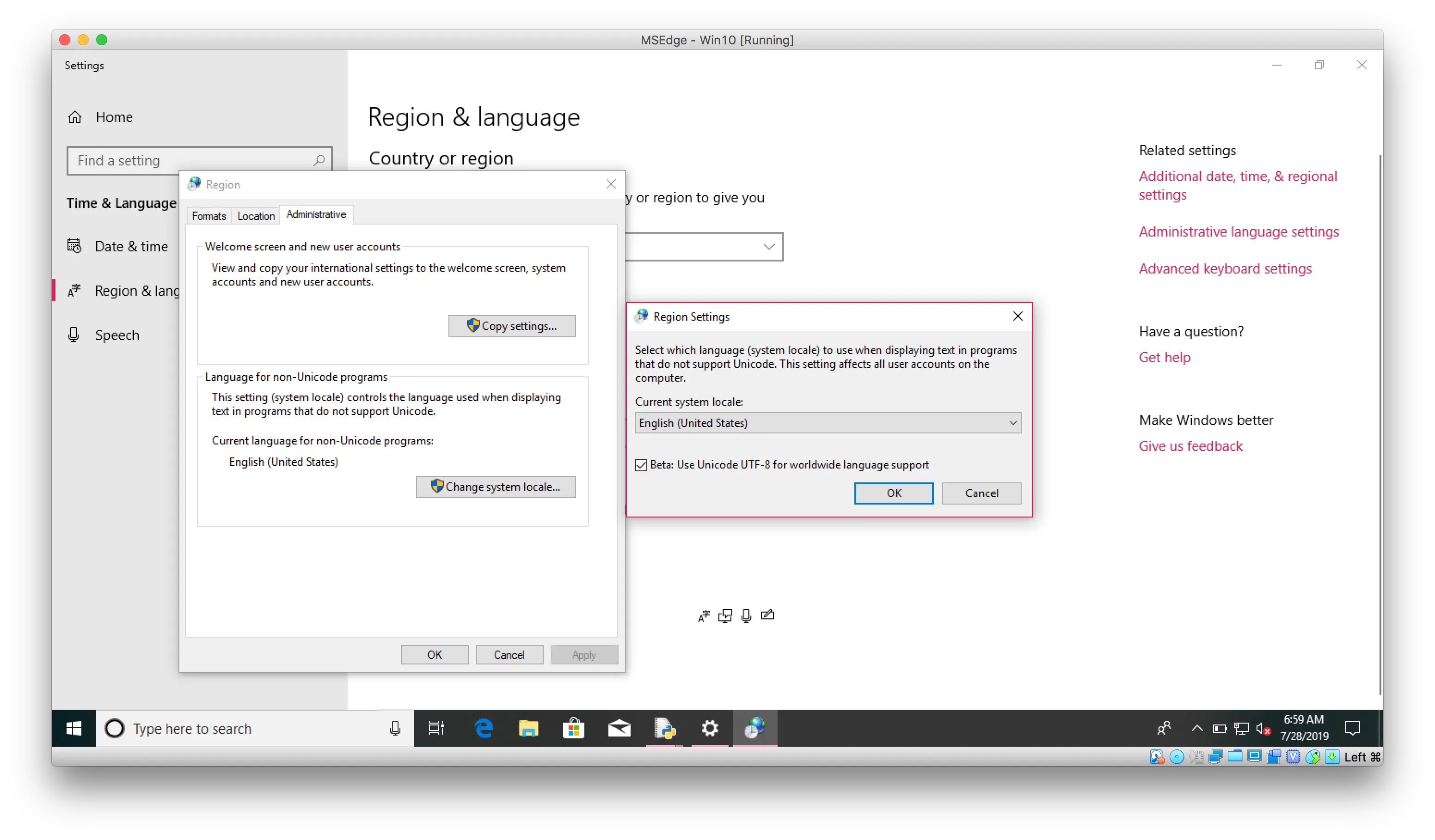Uncheck Beta Unicode UTF-8 support checkbox

(641, 465)
